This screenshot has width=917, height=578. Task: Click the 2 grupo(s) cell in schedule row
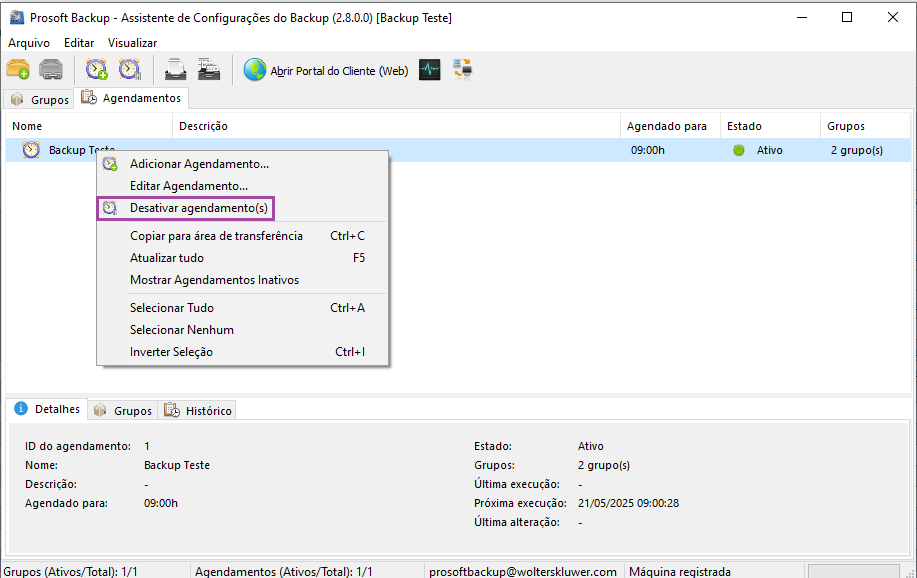point(856,150)
